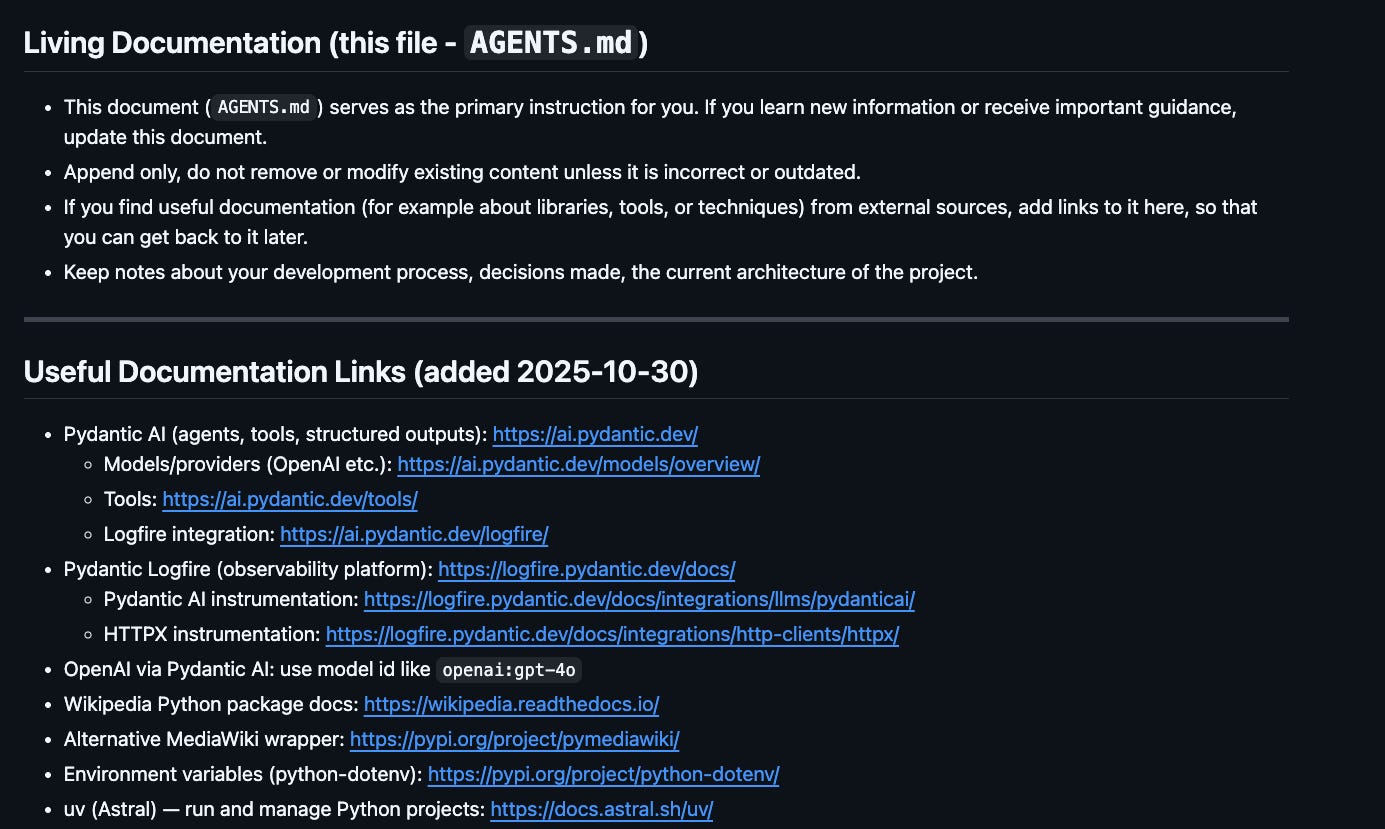Viewport: 1385px width, 829px height.
Task: Follow the pypi.org pymediawiki project link
Action: tap(515, 739)
